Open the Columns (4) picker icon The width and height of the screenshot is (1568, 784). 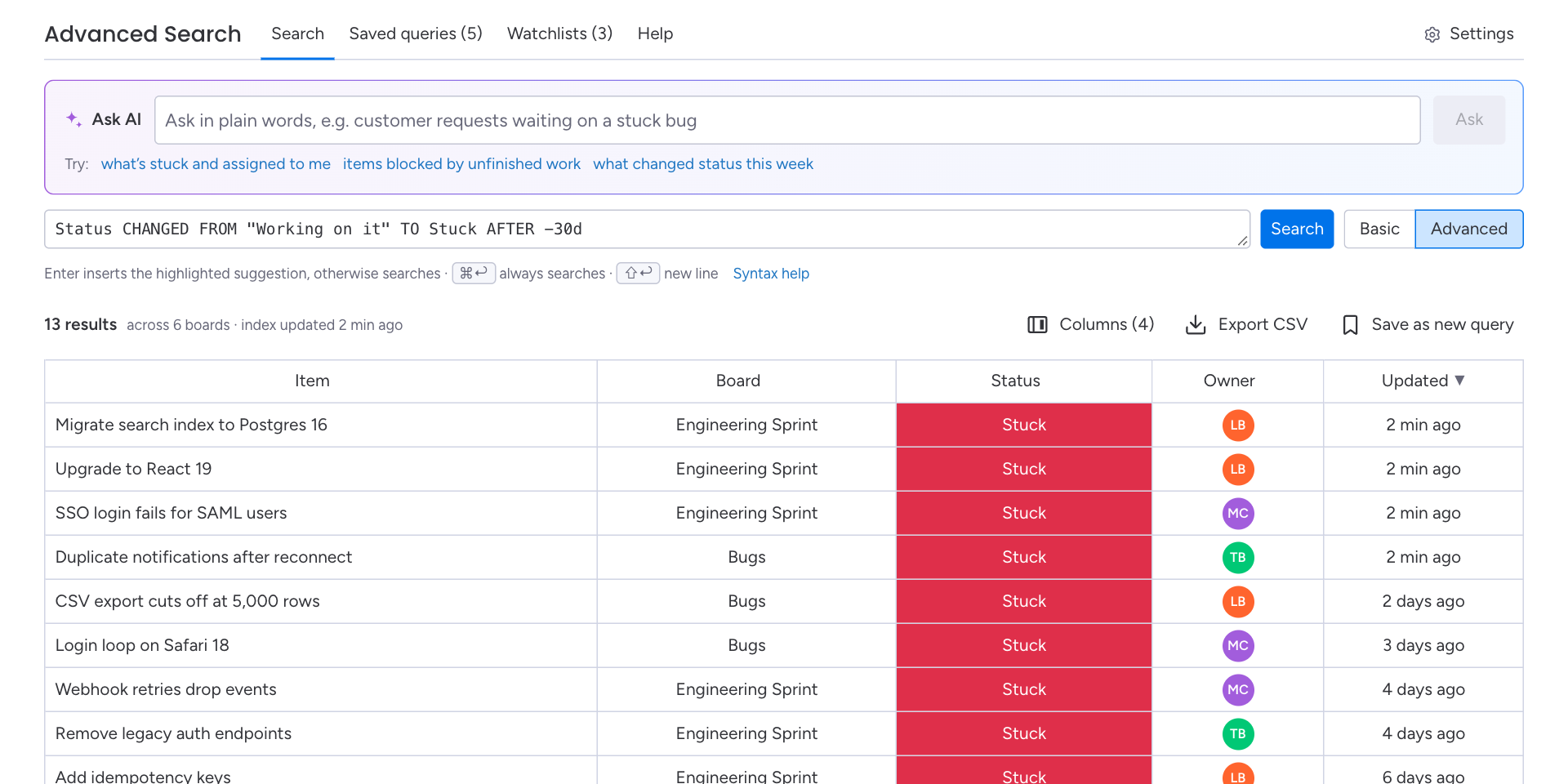point(1037,325)
